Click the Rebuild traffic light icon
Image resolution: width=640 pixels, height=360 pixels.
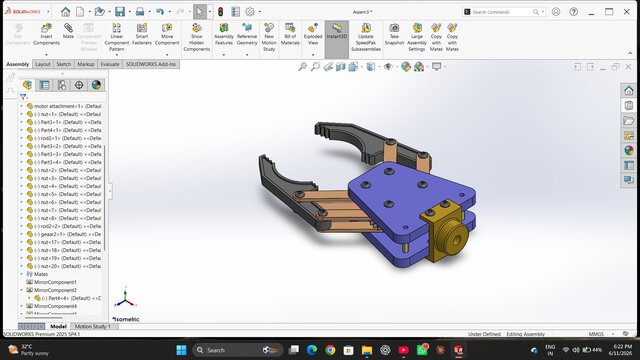pyautogui.click(x=220, y=12)
